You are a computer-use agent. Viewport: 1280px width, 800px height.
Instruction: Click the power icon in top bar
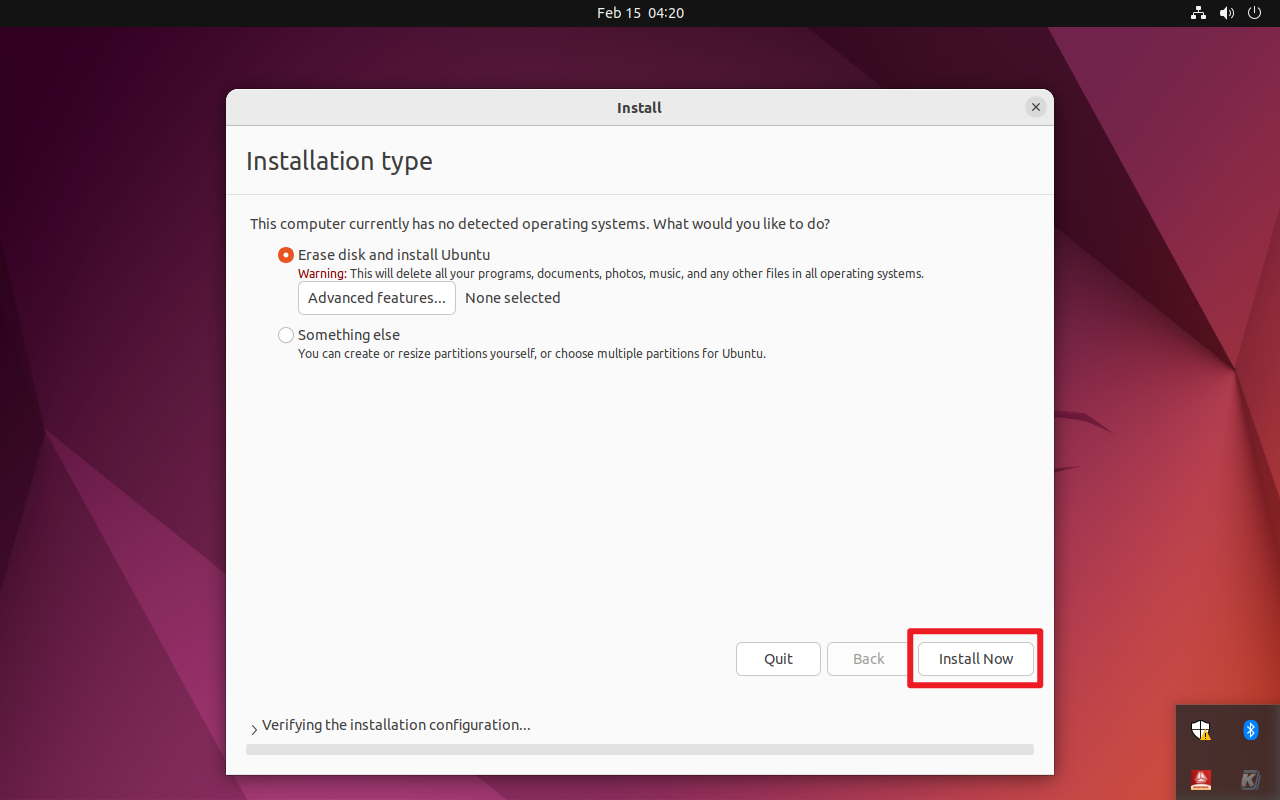[1256, 13]
